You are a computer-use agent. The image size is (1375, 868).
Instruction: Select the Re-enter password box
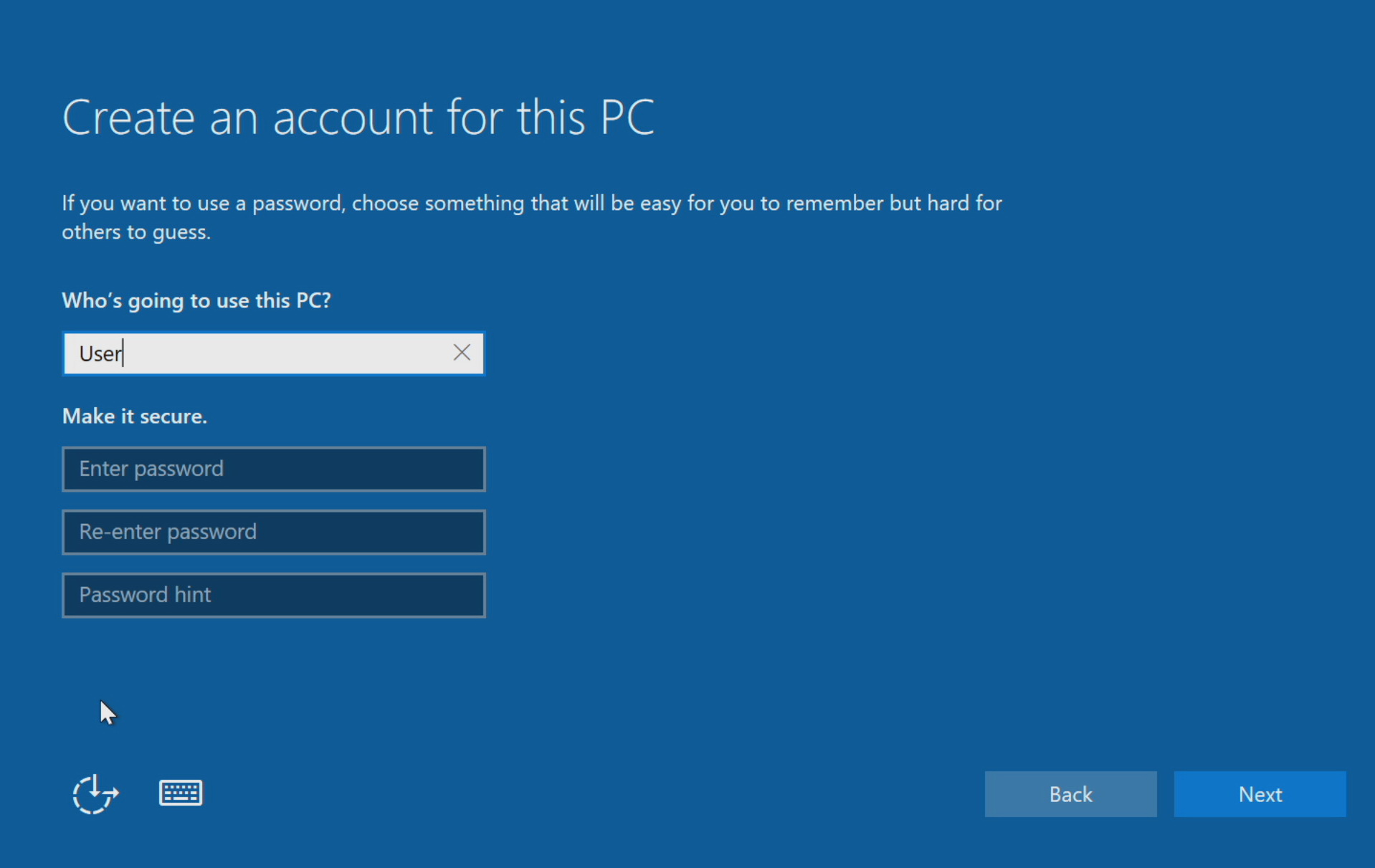click(273, 532)
